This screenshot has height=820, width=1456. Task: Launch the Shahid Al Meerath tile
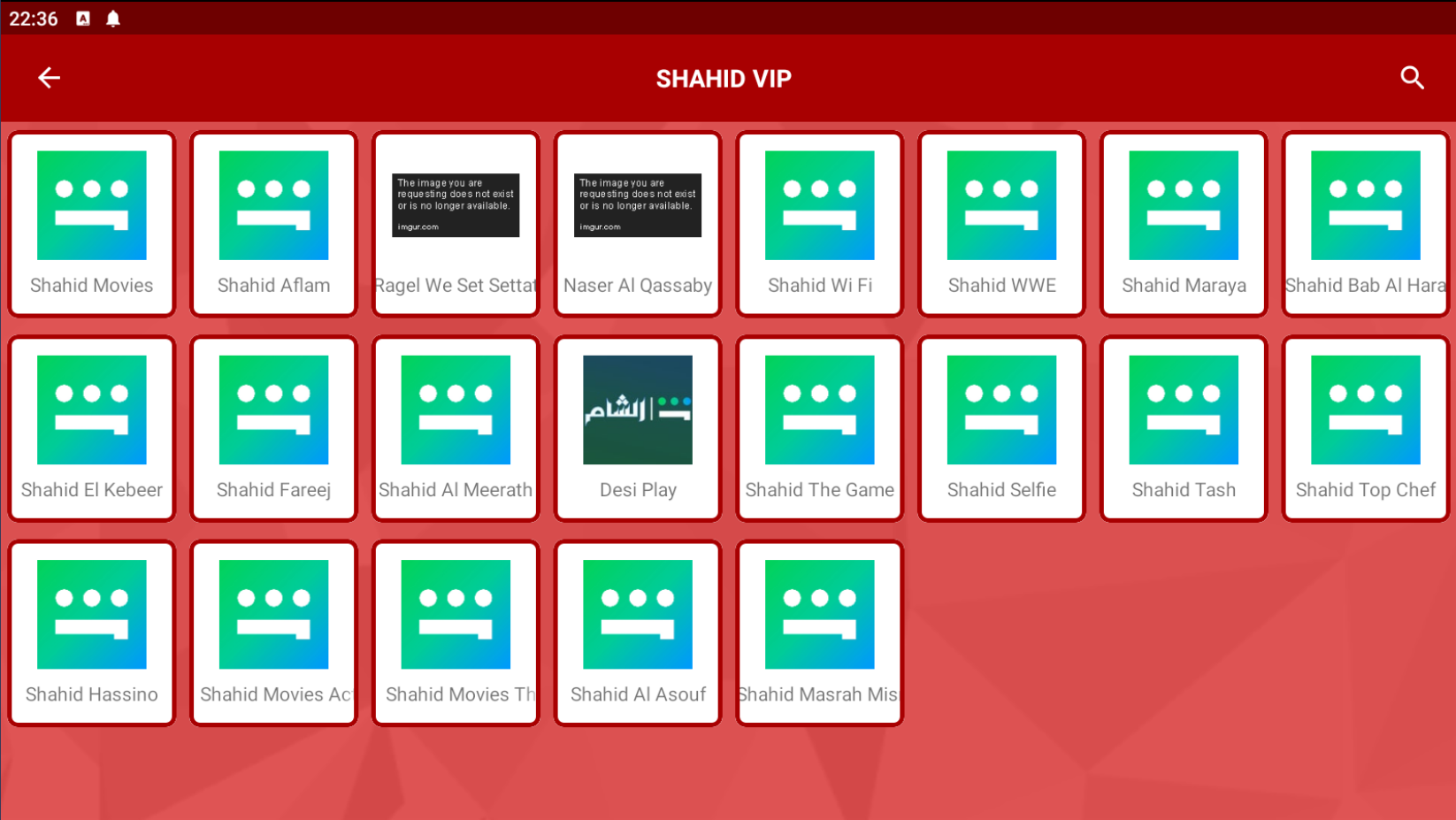click(456, 428)
